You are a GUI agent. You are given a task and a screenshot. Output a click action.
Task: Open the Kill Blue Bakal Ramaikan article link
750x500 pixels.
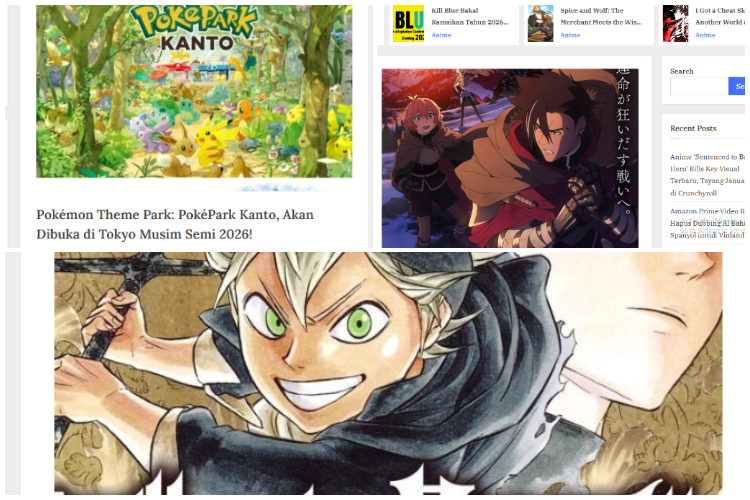click(470, 16)
